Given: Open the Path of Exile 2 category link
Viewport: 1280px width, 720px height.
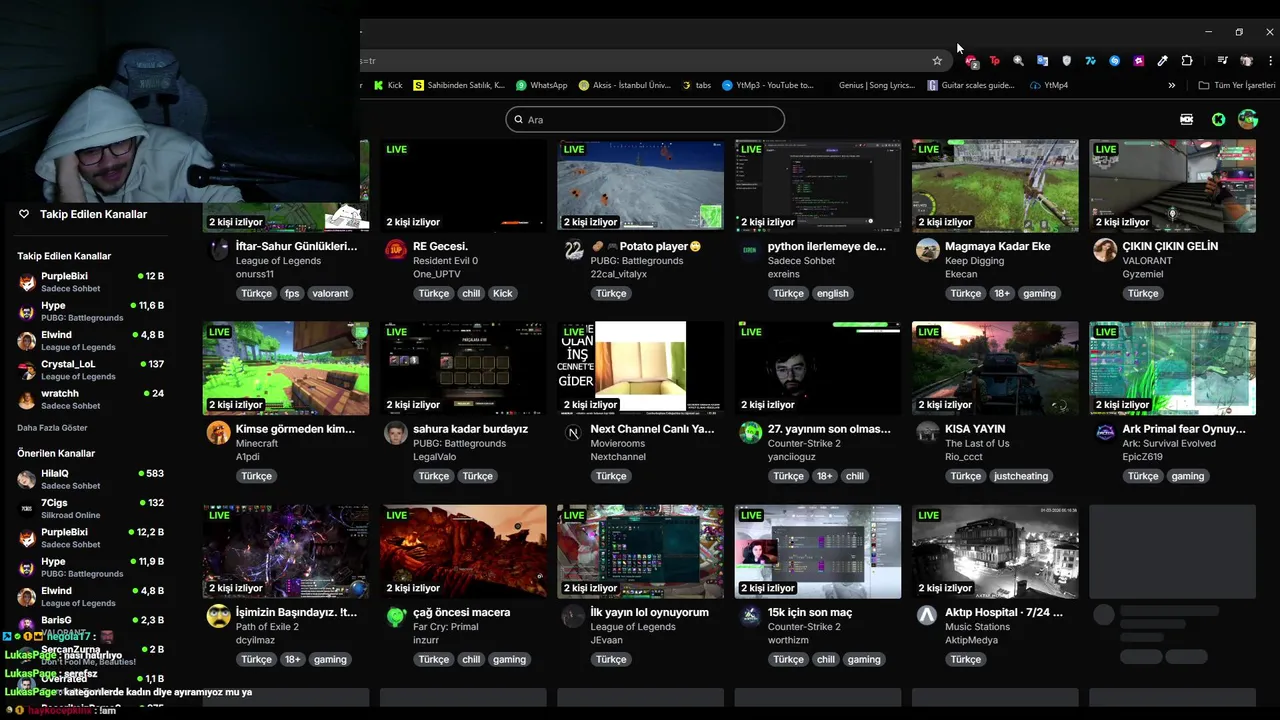Looking at the screenshot, I should click(x=267, y=627).
